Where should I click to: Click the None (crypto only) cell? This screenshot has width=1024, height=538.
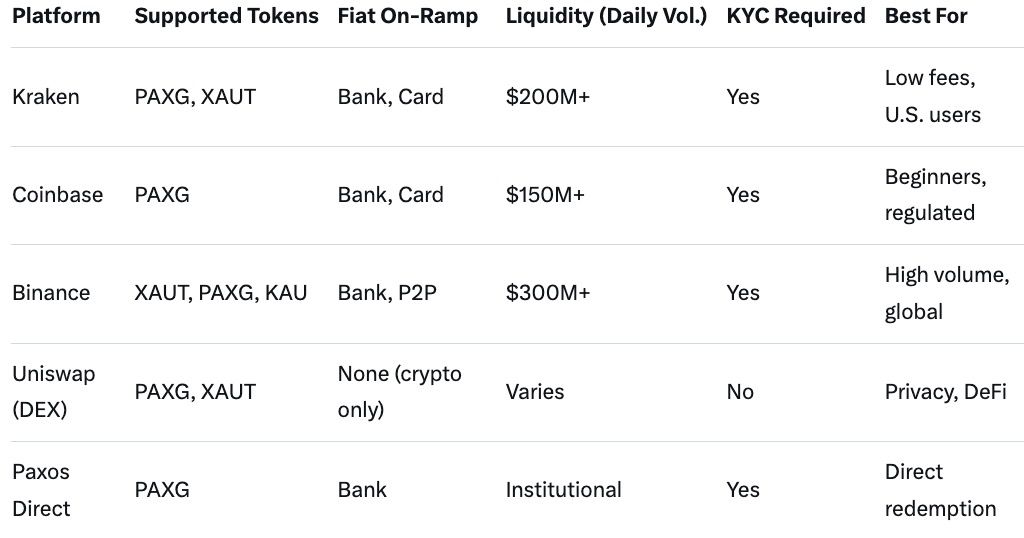click(x=400, y=391)
